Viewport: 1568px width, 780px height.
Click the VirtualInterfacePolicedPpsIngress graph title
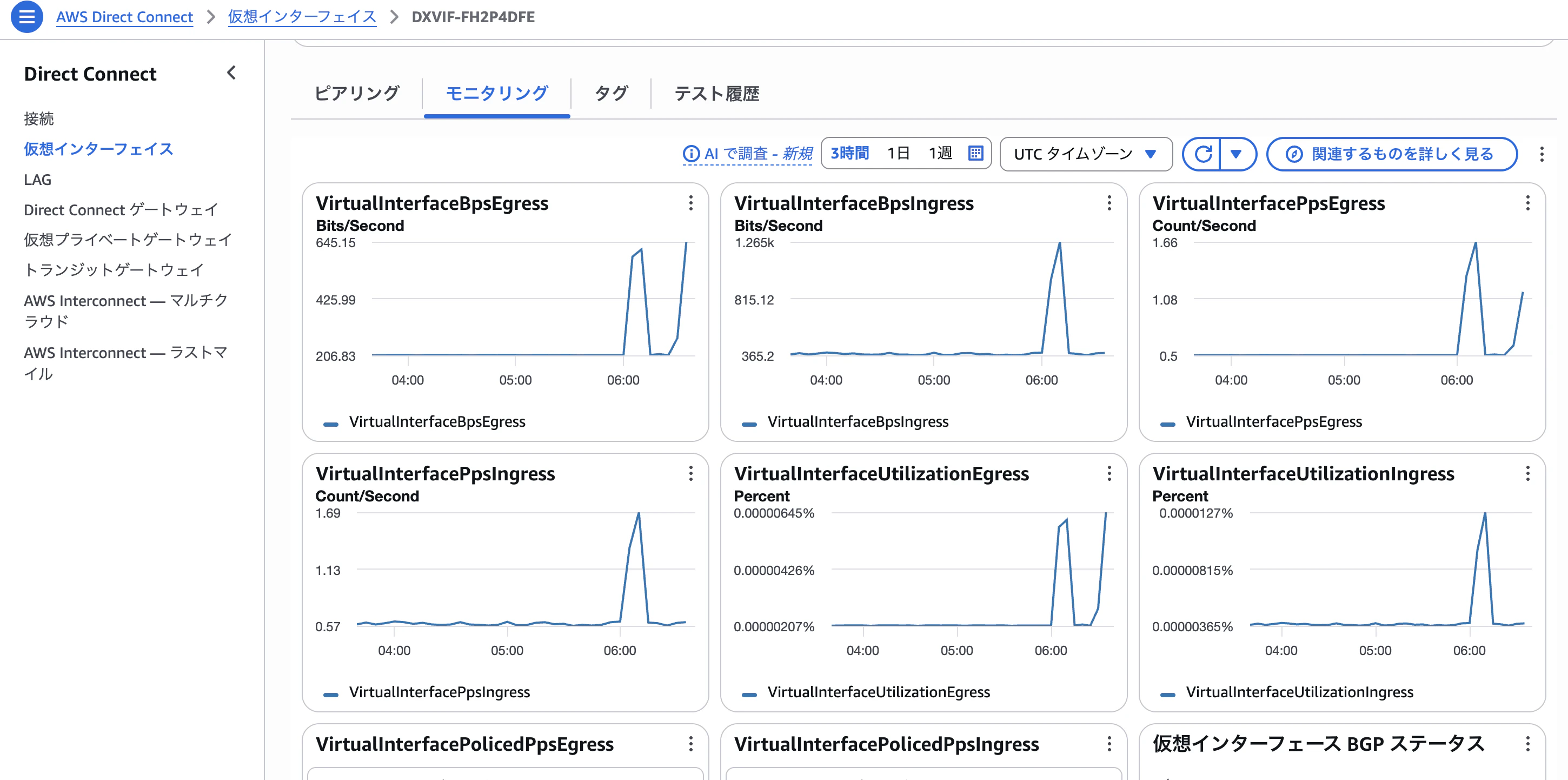[886, 744]
